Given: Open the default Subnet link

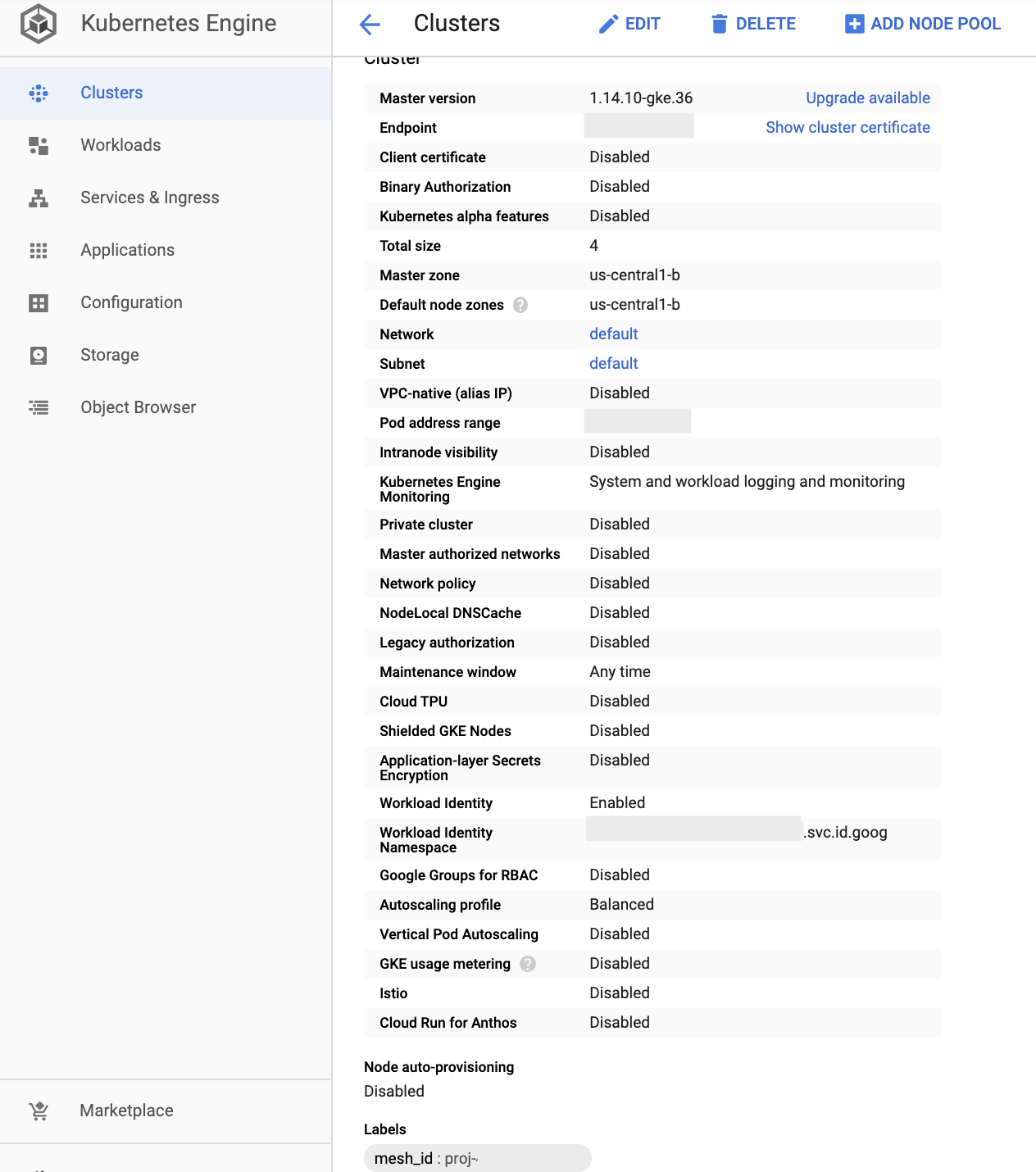Looking at the screenshot, I should (614, 364).
